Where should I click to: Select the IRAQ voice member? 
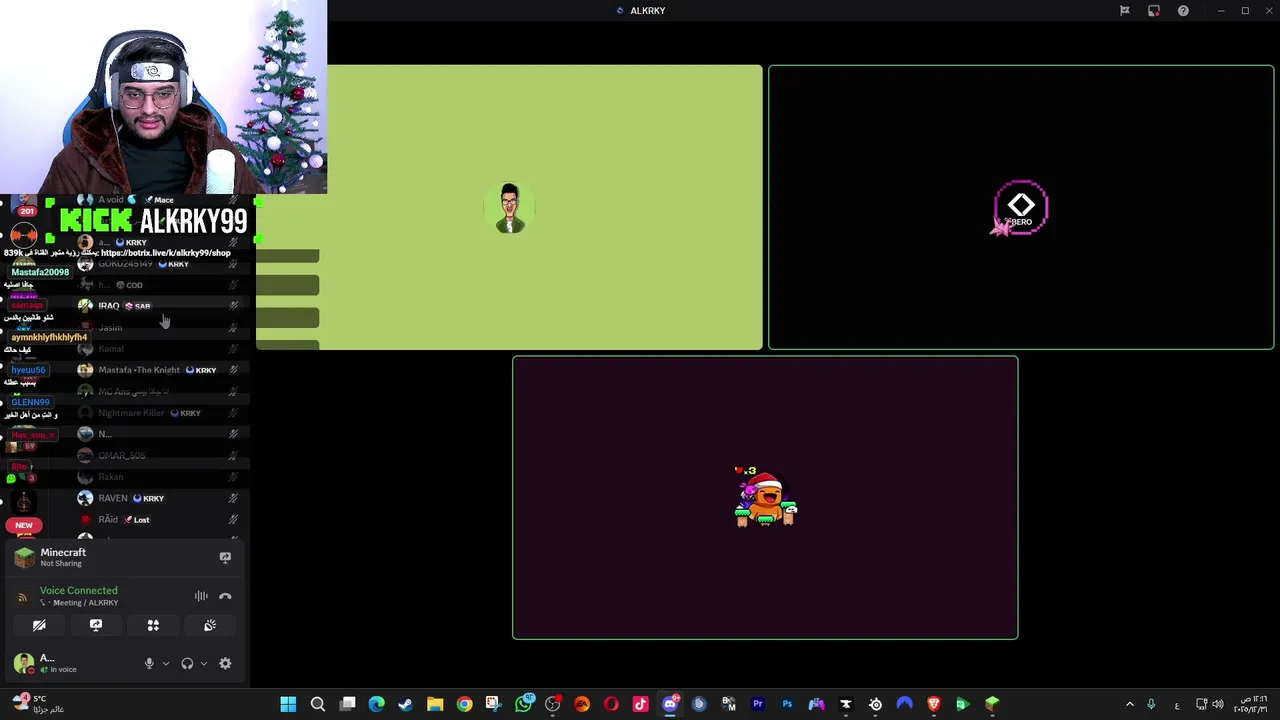click(x=160, y=306)
